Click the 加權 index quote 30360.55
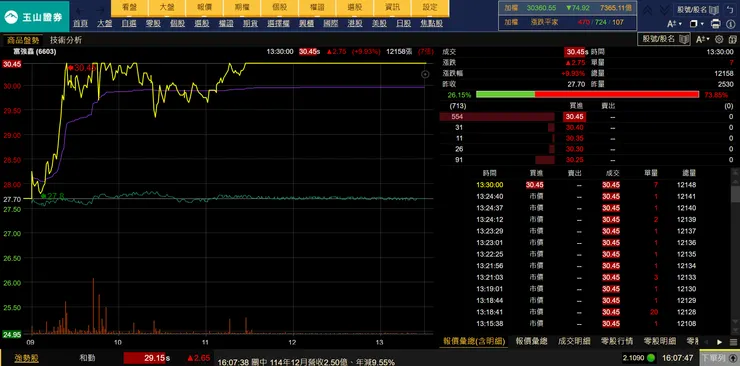Screen dimensions: 740x366 point(541,8)
